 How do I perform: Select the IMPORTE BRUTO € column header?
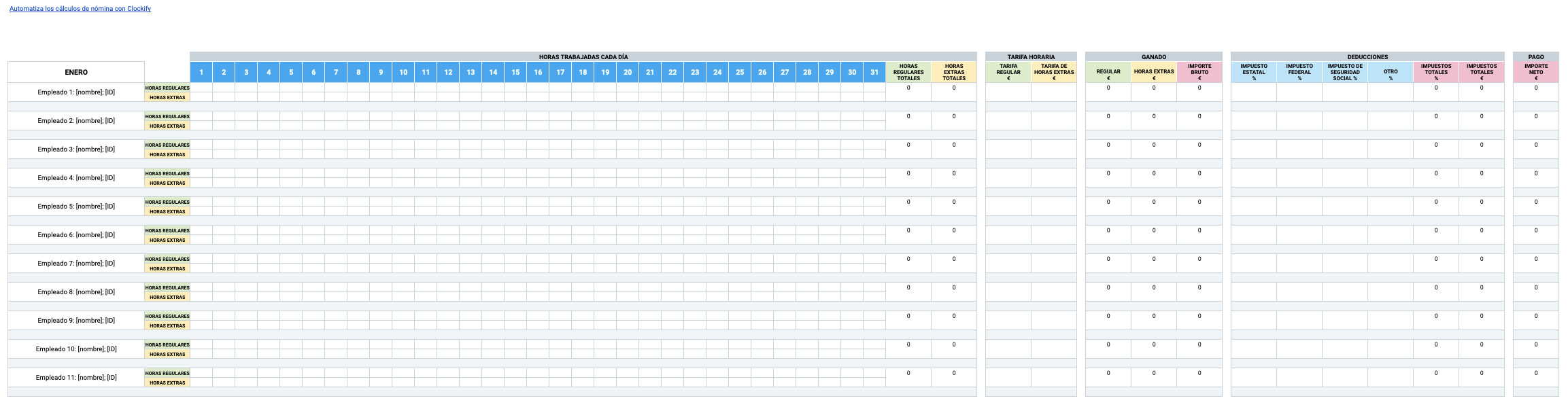coord(1199,72)
